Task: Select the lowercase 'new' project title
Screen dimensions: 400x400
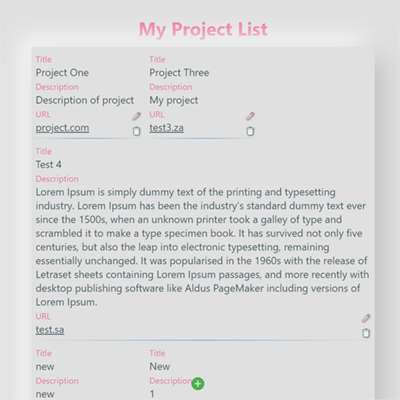Action: click(45, 367)
